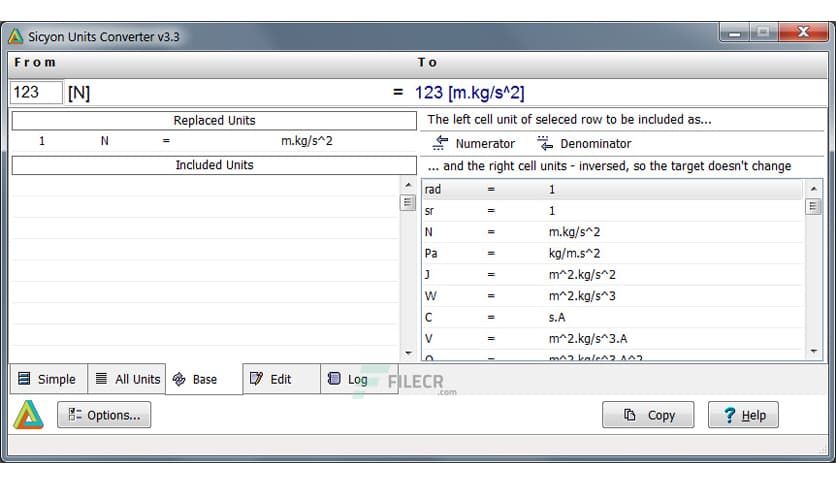Click the up arrow of base units scrollbar
This screenshot has height=484, width=836.
click(x=814, y=189)
